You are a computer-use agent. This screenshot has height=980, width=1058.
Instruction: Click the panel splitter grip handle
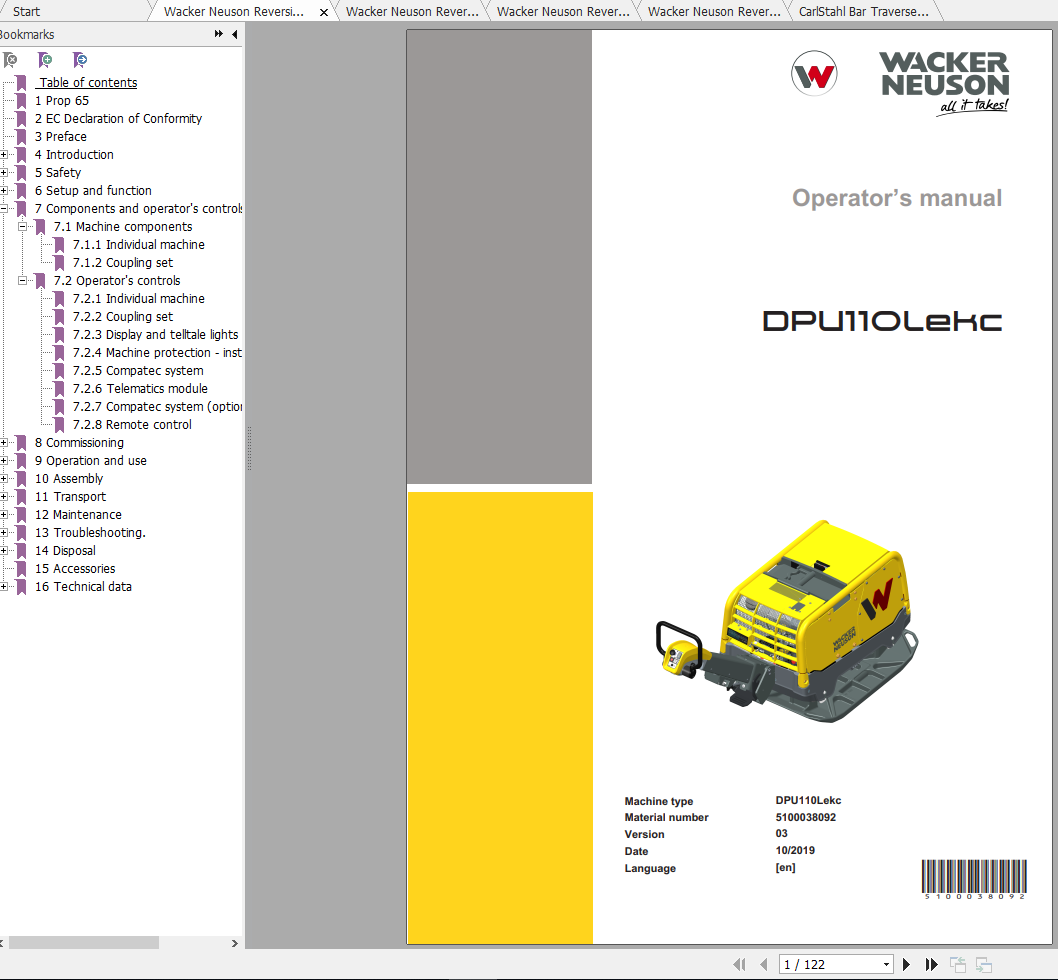click(x=249, y=448)
